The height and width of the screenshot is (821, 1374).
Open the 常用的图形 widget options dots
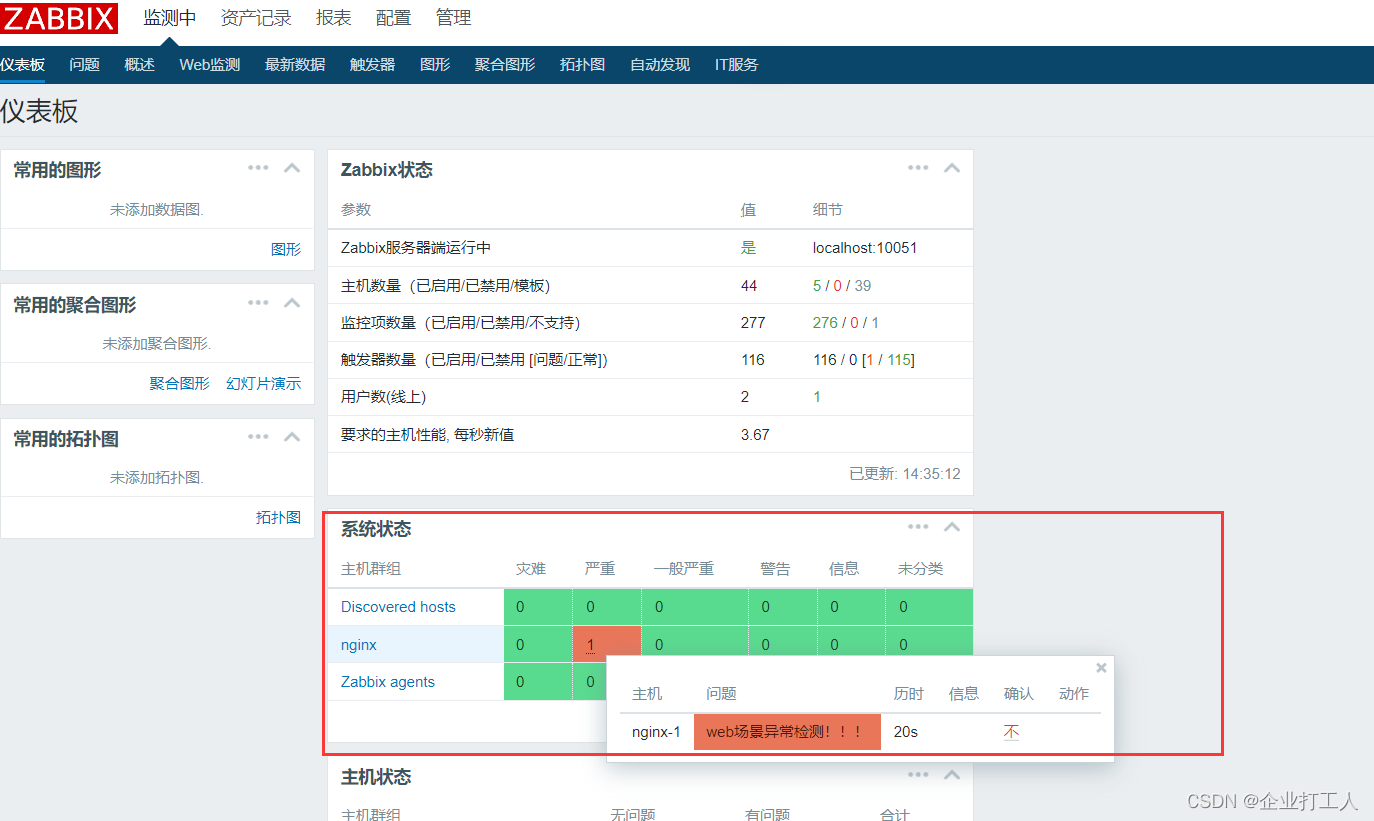(x=258, y=168)
